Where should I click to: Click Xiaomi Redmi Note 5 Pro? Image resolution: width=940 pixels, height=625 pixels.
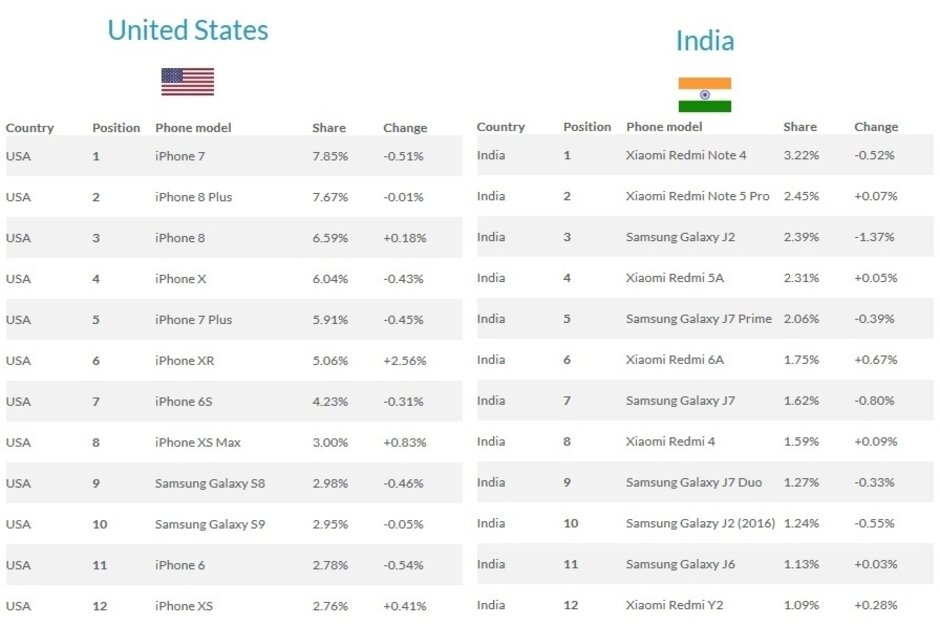click(698, 196)
